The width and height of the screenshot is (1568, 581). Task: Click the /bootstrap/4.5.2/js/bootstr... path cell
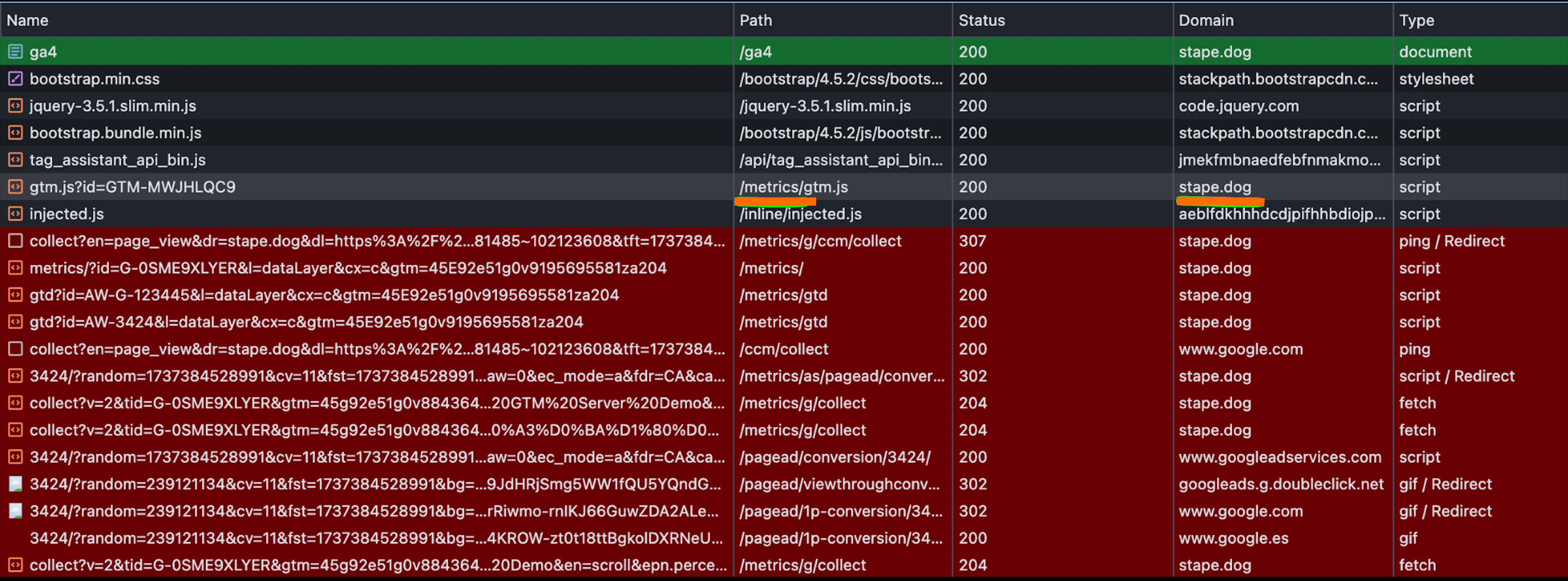840,133
